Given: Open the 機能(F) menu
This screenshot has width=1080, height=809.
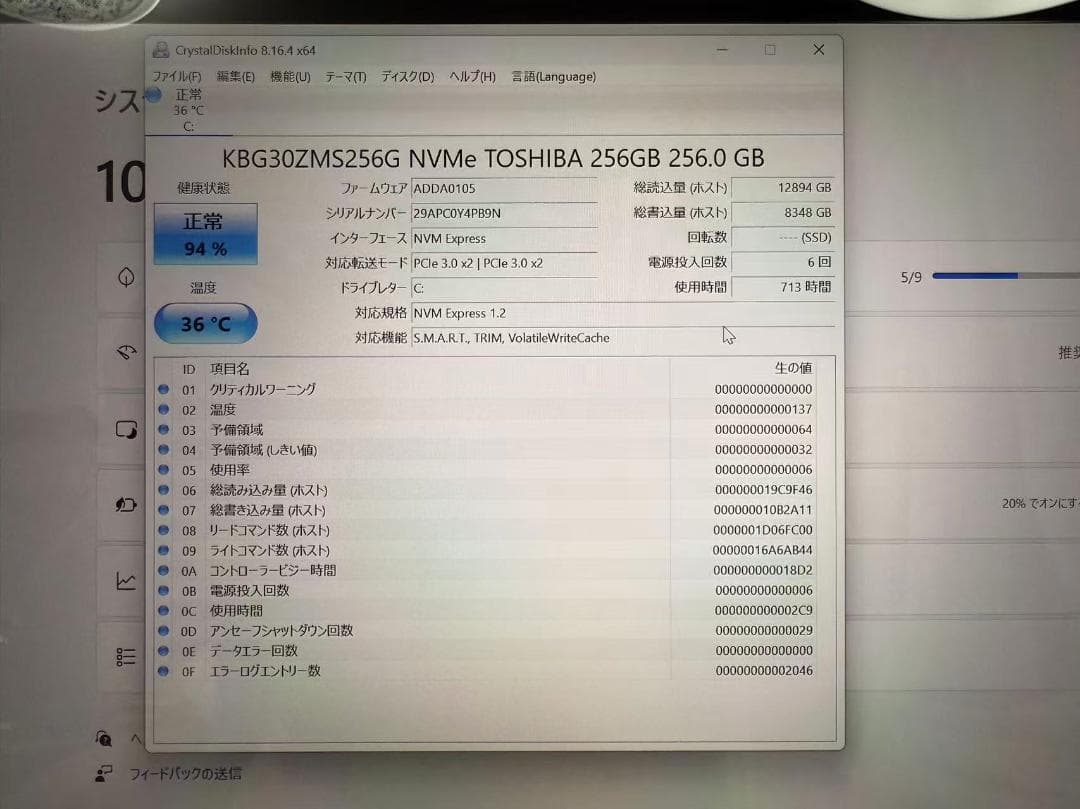Looking at the screenshot, I should point(290,76).
